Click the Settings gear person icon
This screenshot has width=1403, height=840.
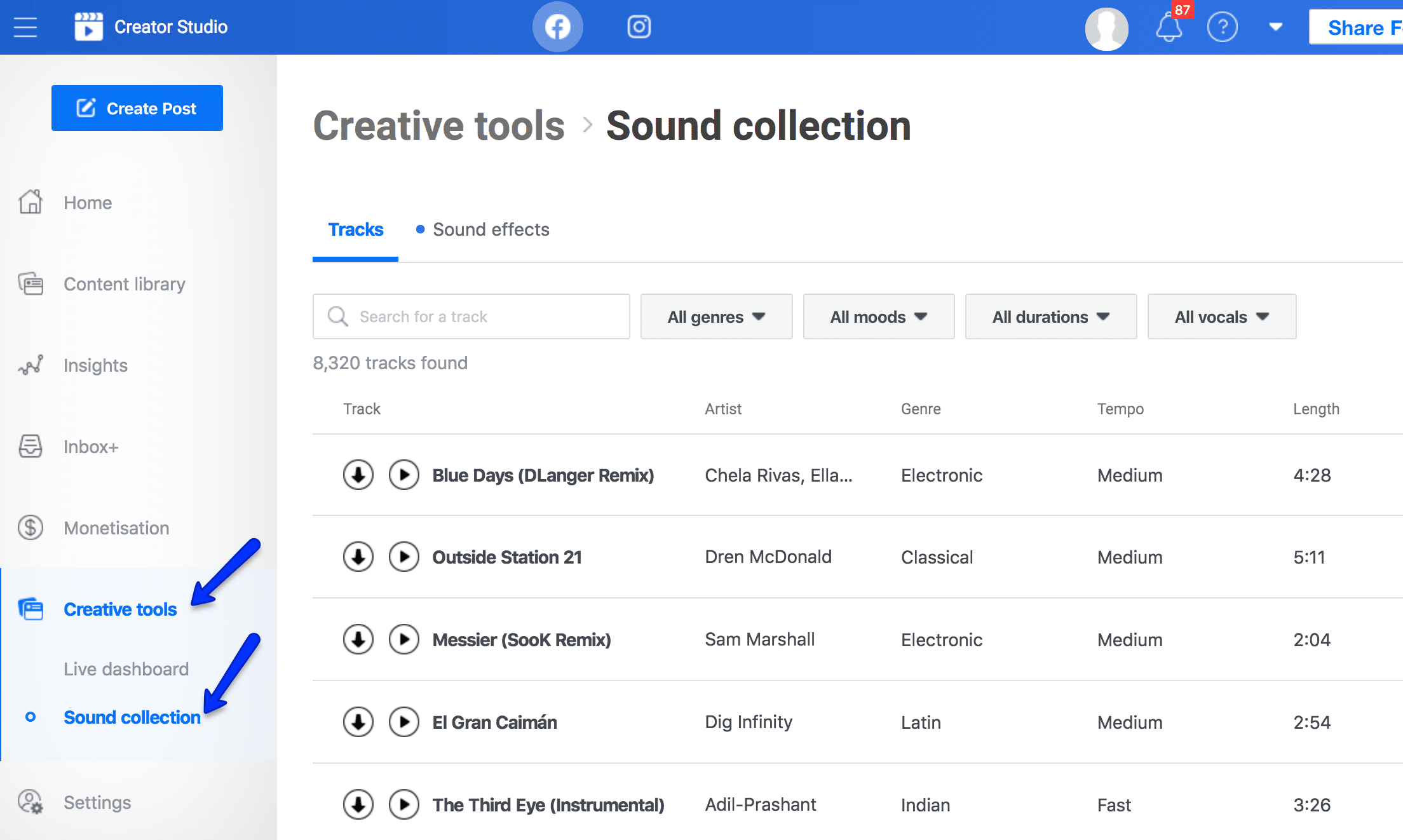click(30, 802)
